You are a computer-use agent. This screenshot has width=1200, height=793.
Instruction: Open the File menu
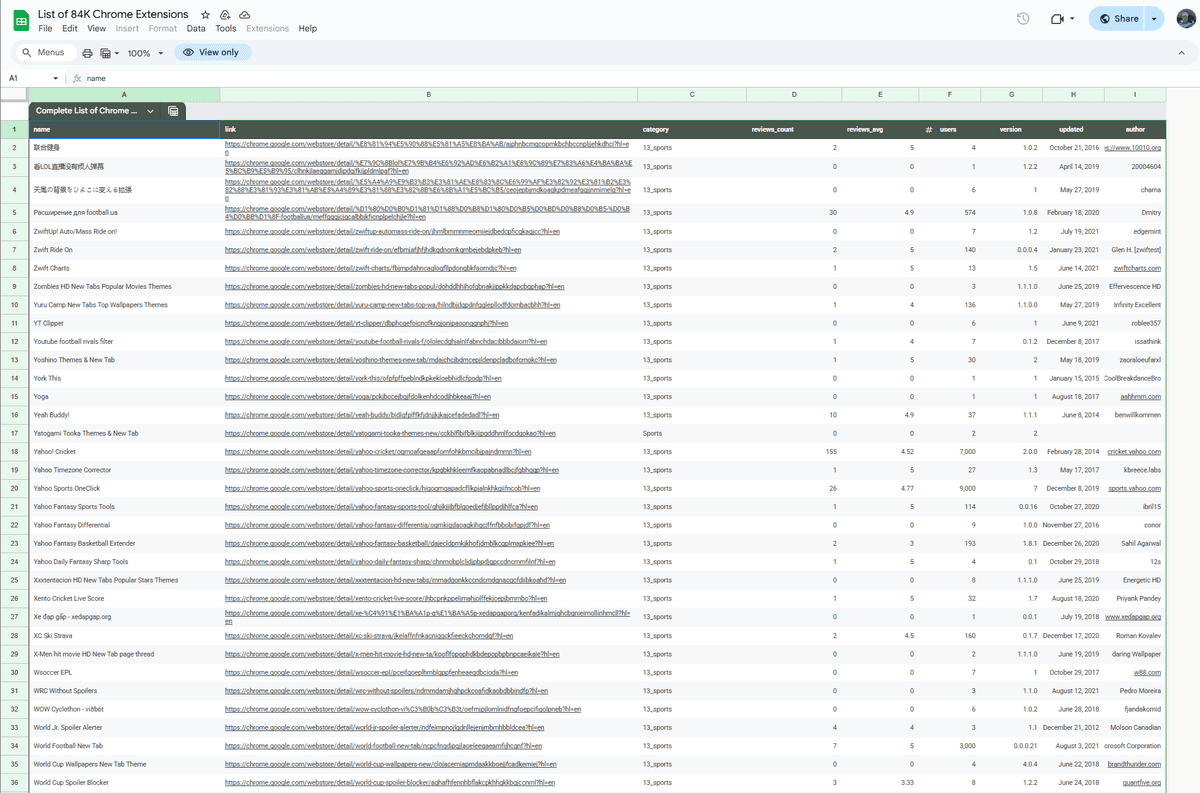pyautogui.click(x=45, y=29)
